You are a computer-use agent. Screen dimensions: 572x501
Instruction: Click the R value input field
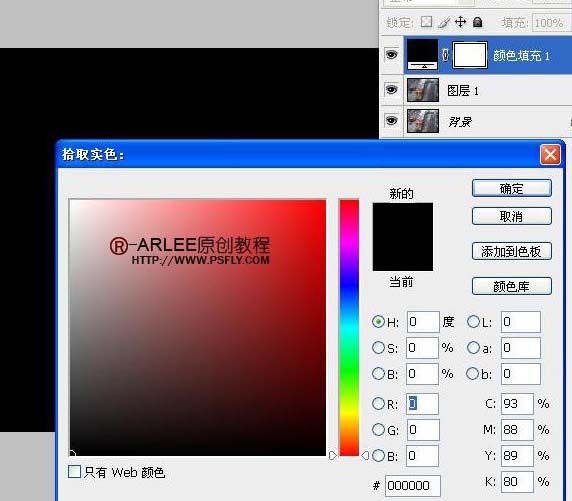pos(422,404)
